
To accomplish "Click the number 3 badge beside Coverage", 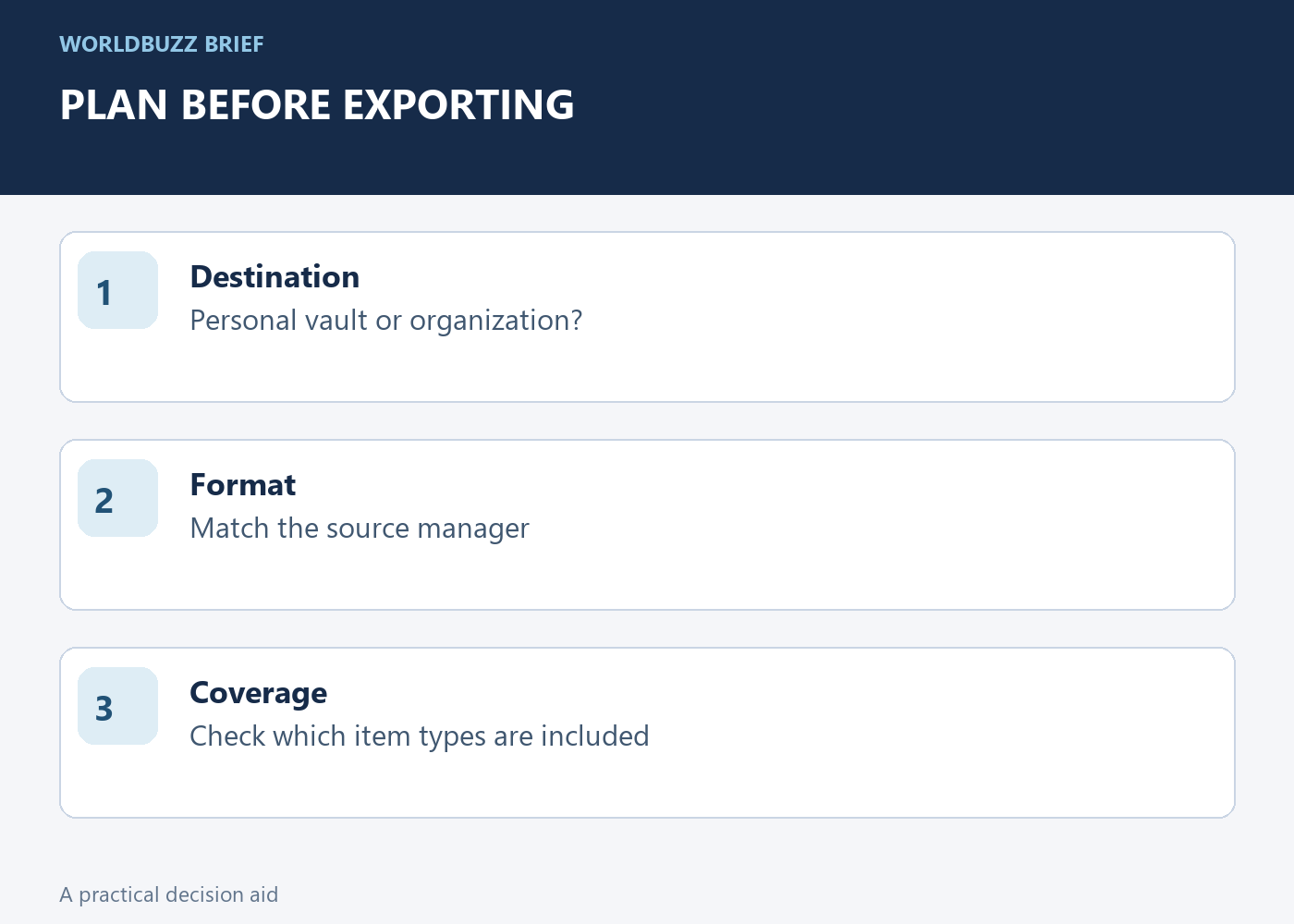I will [117, 706].
